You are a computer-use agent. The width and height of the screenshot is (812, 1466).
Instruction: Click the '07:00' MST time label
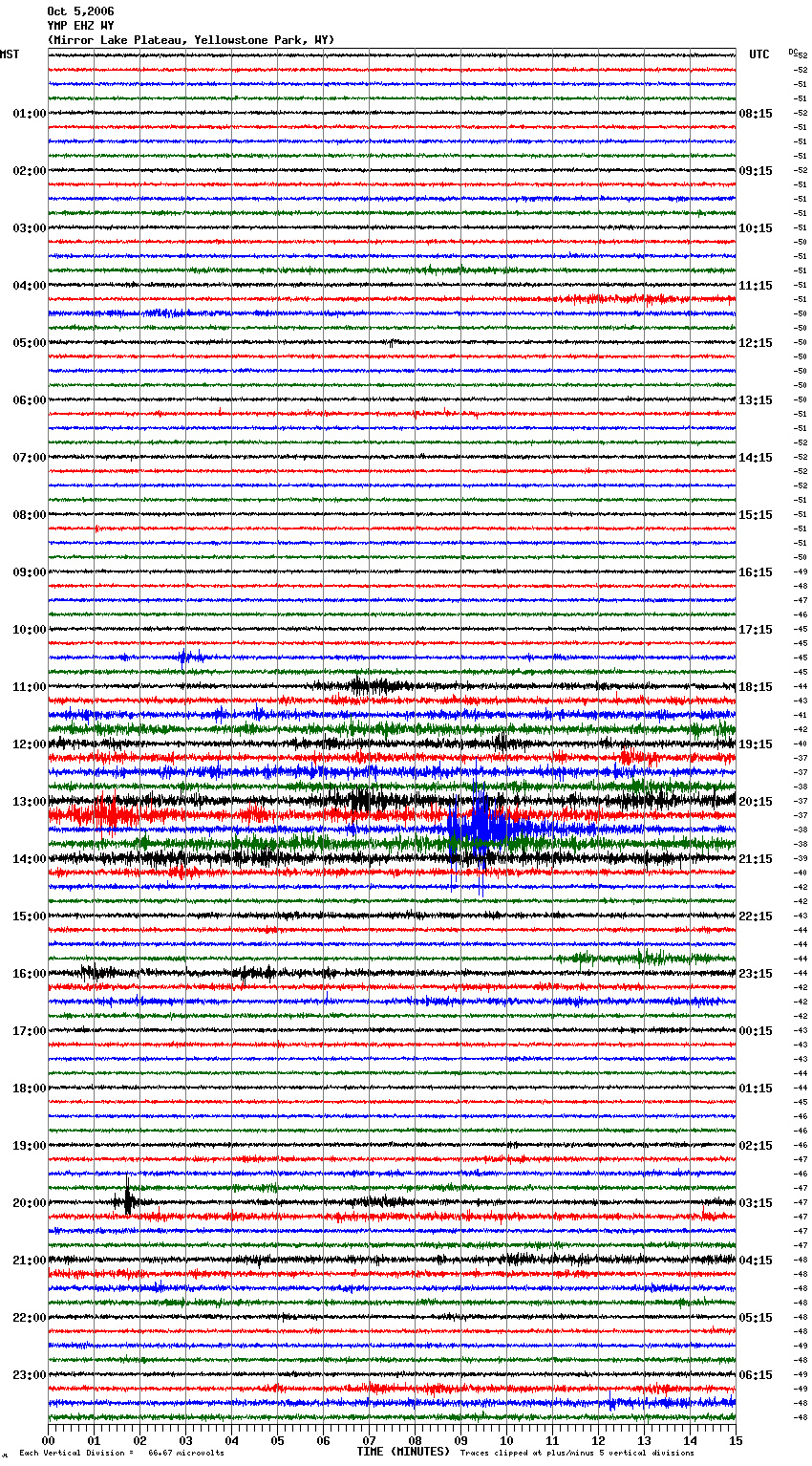30,458
